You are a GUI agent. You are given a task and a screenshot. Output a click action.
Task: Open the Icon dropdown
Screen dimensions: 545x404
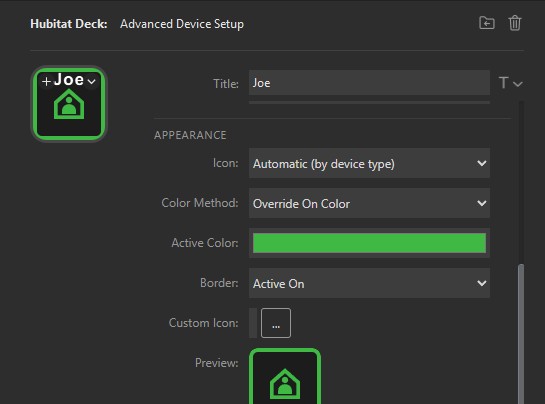(369, 163)
